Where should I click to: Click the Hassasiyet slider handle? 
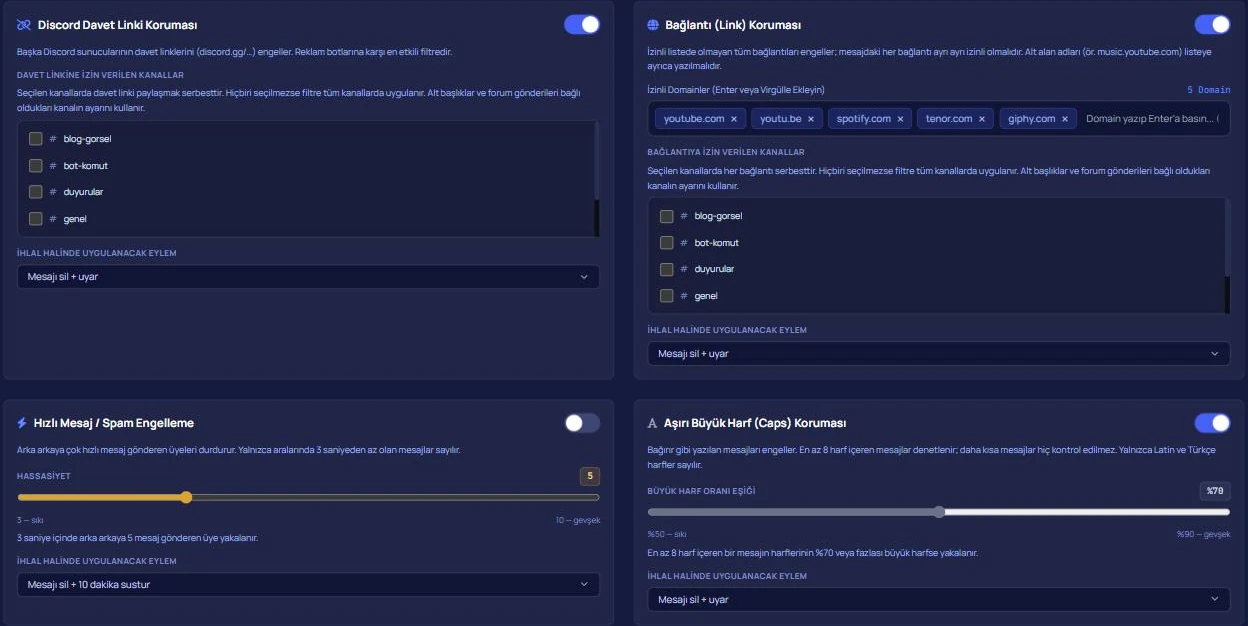pyautogui.click(x=186, y=497)
